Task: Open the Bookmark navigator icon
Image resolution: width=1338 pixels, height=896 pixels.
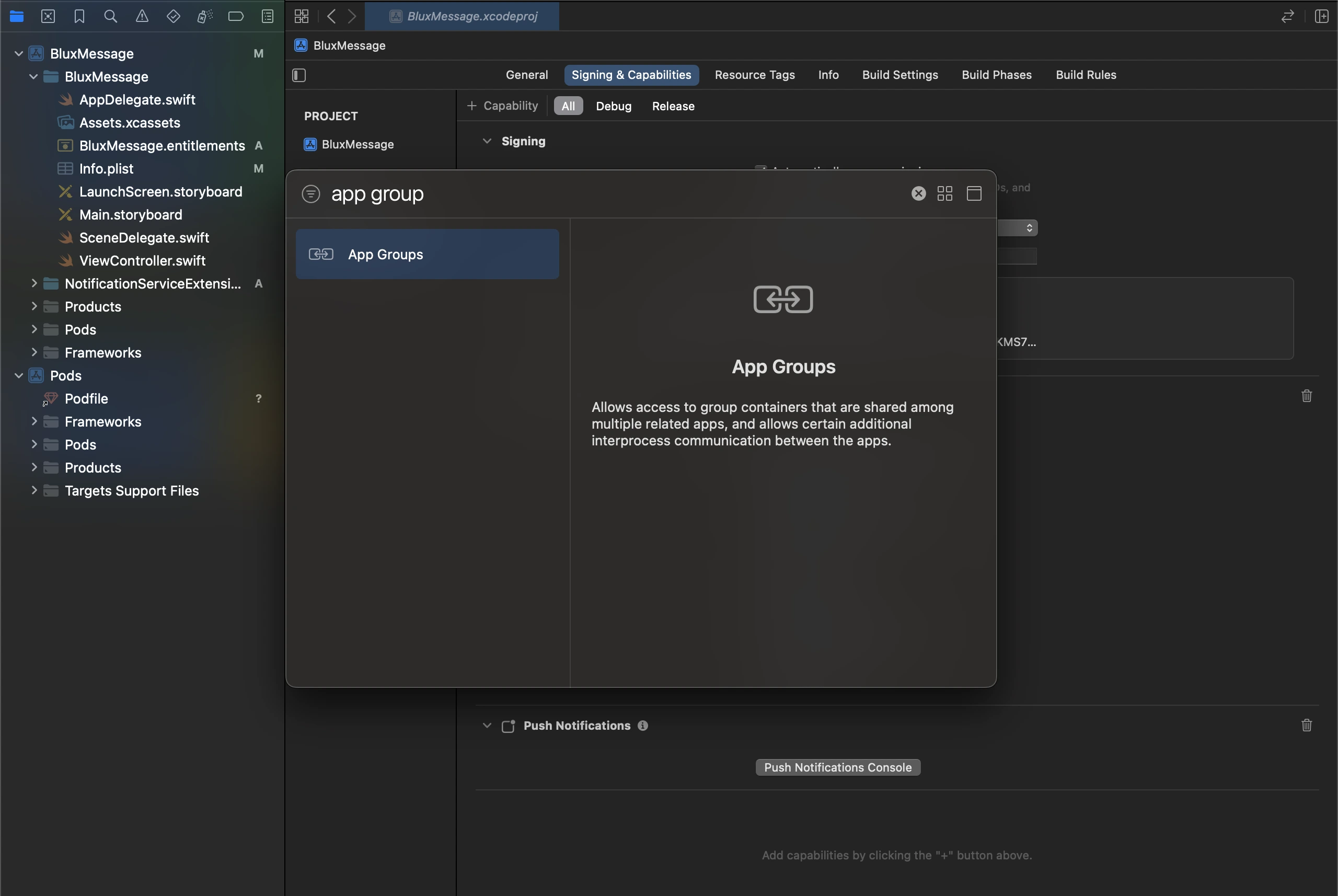Action: point(79,16)
